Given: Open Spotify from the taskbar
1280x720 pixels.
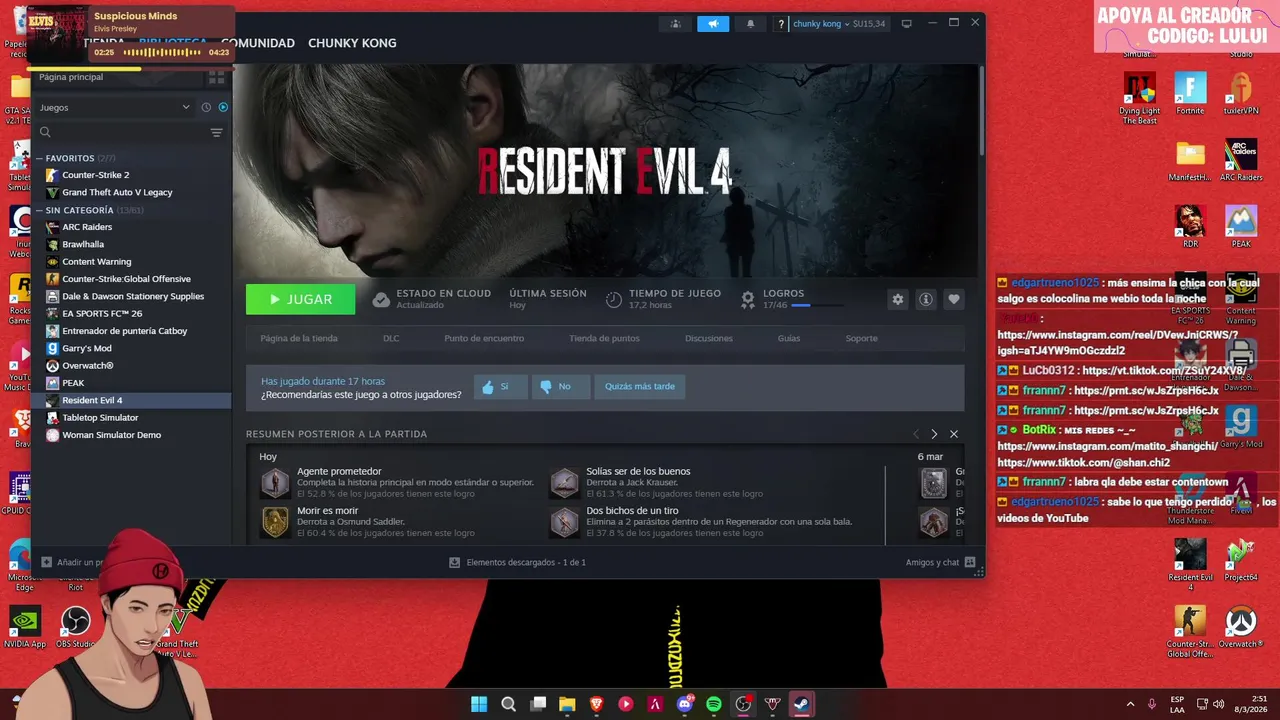Looking at the screenshot, I should 714,704.
